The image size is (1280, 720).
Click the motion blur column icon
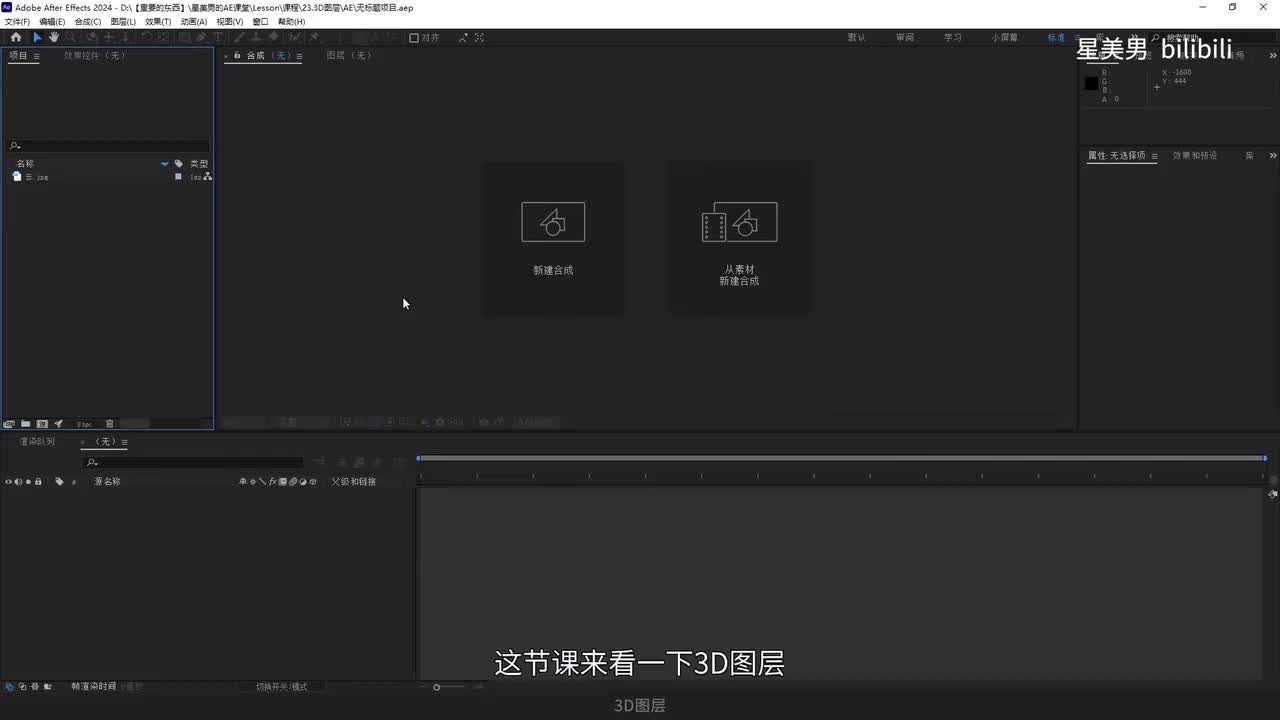[292, 482]
